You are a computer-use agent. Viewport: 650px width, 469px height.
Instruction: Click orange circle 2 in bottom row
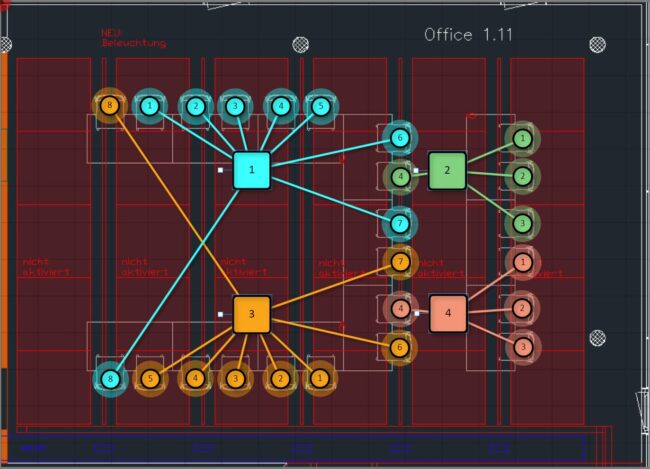(280, 379)
